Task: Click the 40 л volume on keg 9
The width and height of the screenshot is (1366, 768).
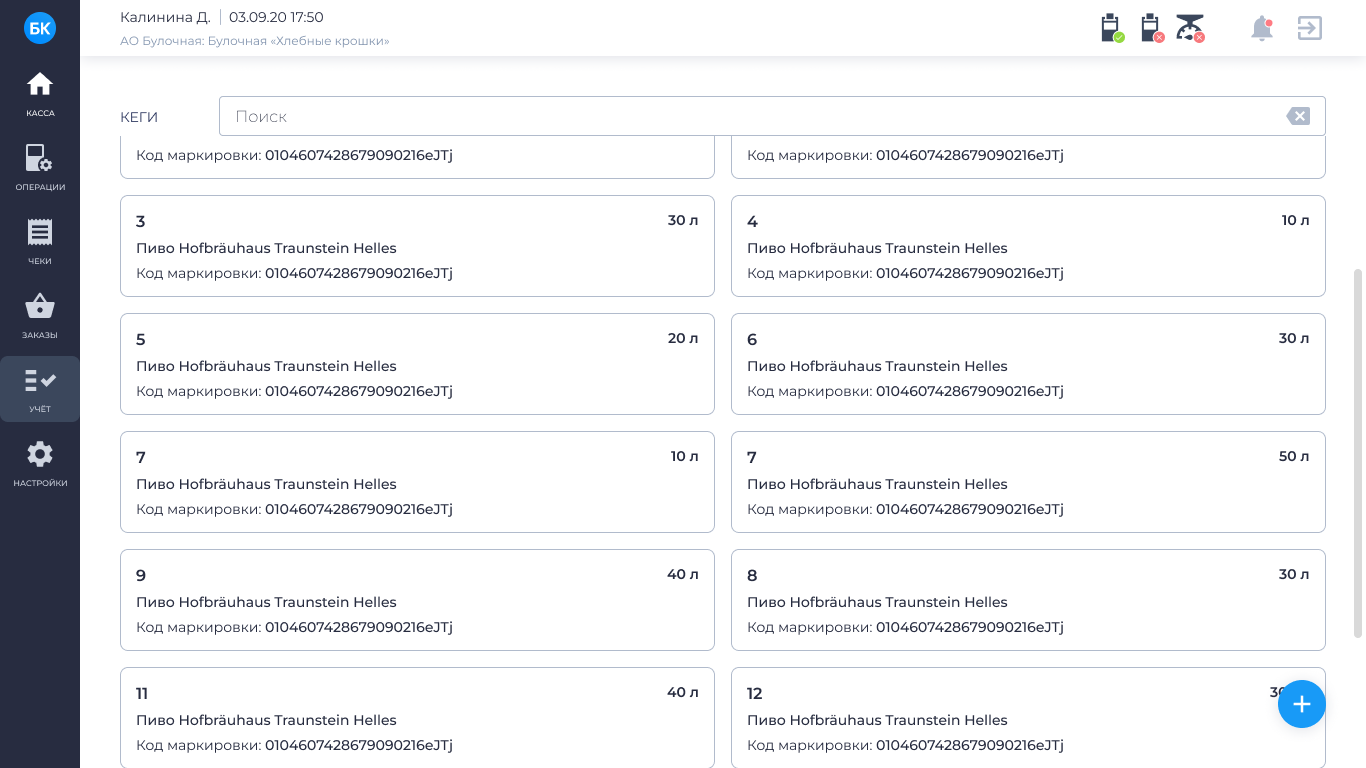Action: point(683,574)
